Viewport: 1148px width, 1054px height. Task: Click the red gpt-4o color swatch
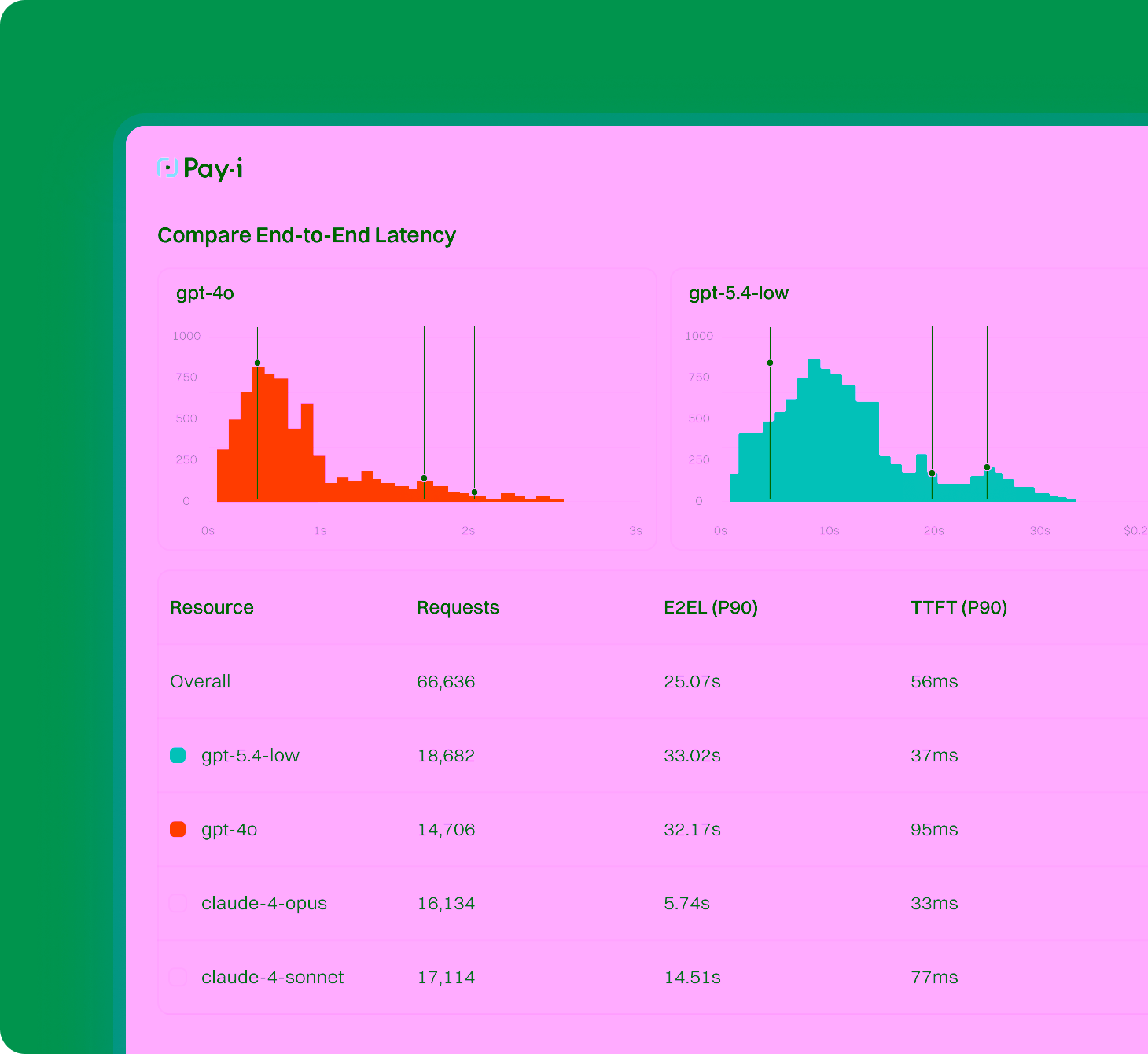pos(178,830)
